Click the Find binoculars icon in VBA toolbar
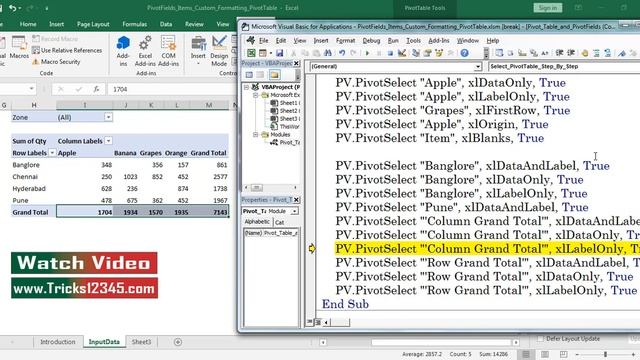Screen dimensions: 640x360 328,53
